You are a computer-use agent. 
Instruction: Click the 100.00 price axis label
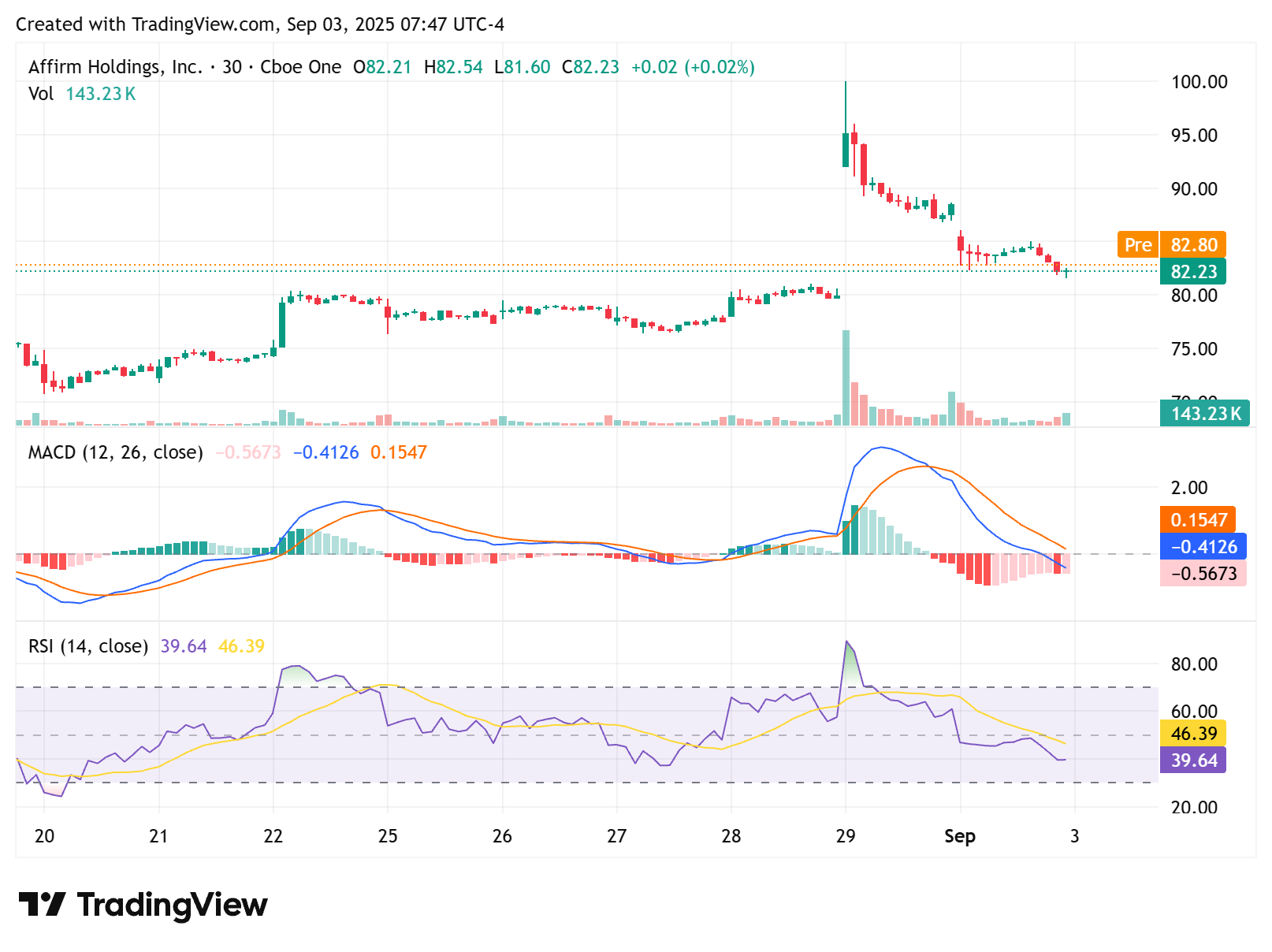click(x=1199, y=82)
